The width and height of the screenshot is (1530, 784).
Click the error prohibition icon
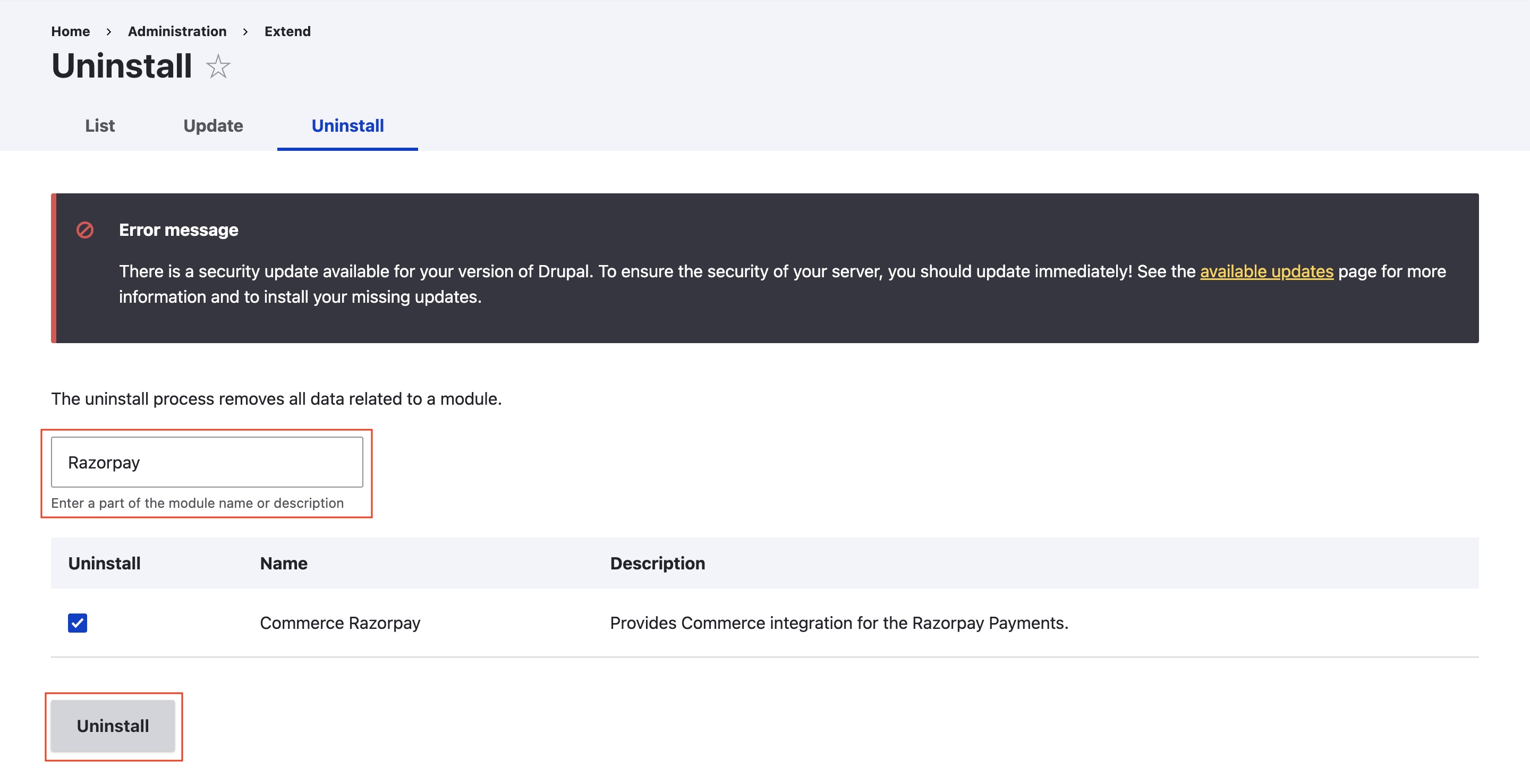pos(85,230)
